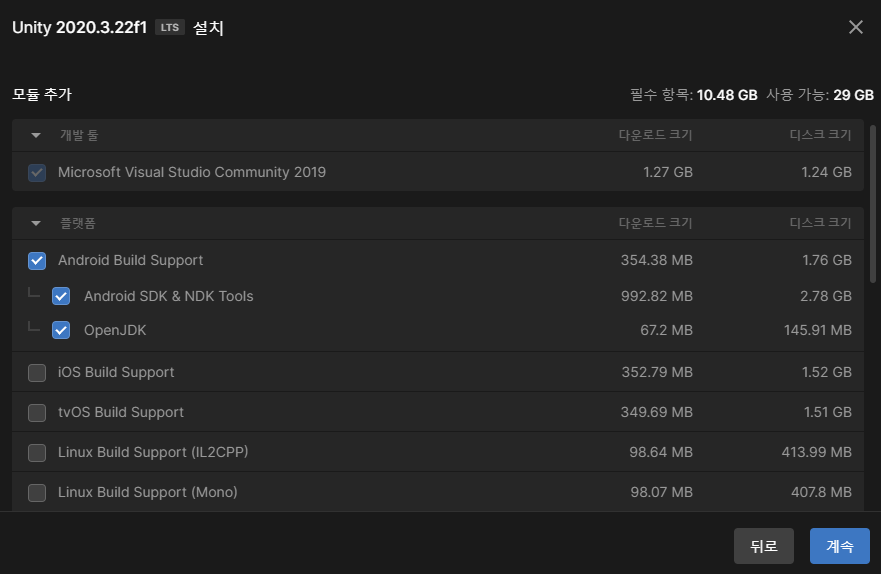Screen dimensions: 881x574
Task: Click Linux Build Support (IL2CPP) label
Action: click(153, 452)
